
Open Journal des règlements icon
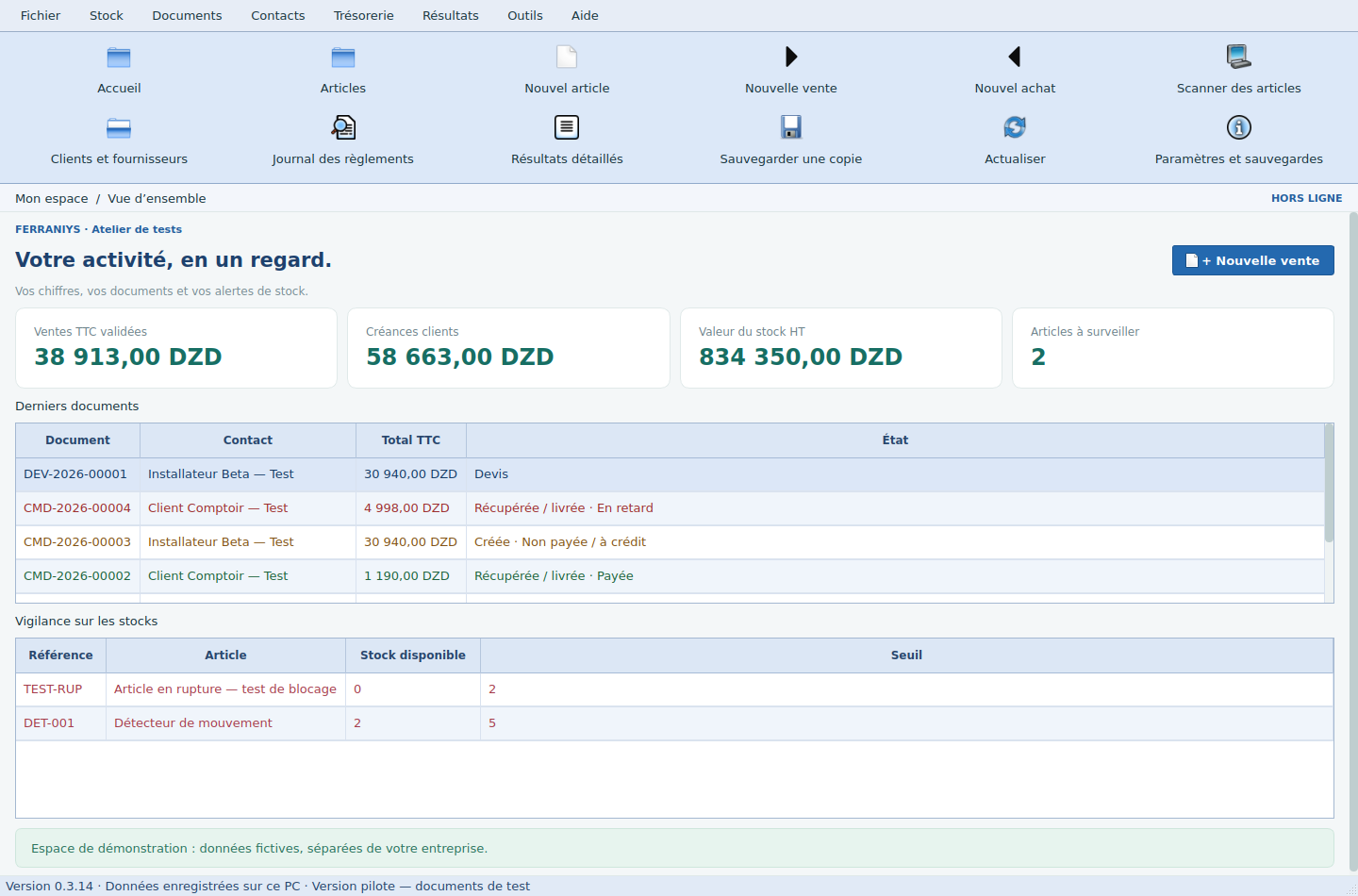(343, 127)
